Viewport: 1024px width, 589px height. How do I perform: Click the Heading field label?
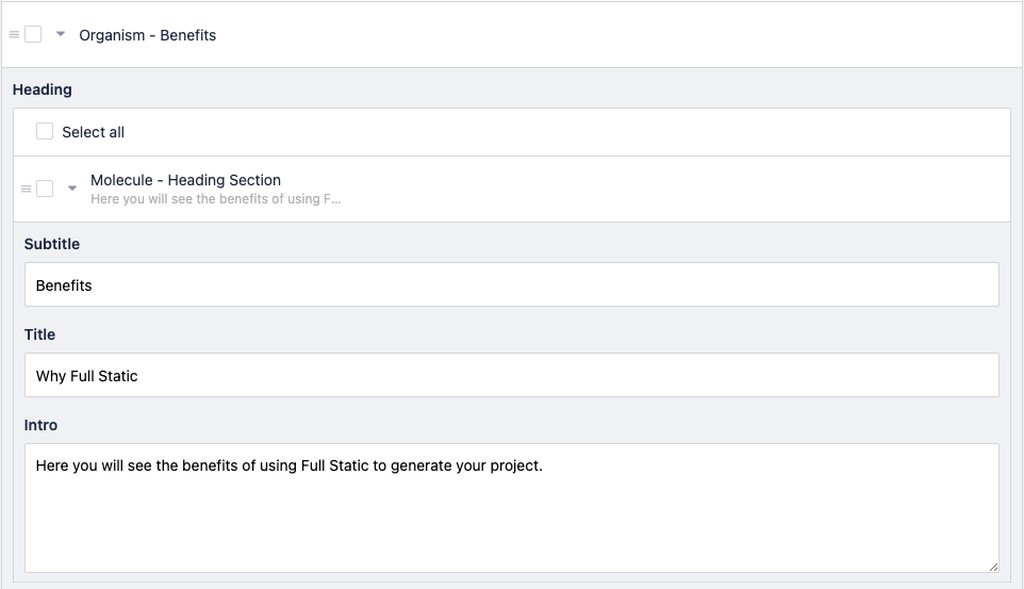[42, 89]
